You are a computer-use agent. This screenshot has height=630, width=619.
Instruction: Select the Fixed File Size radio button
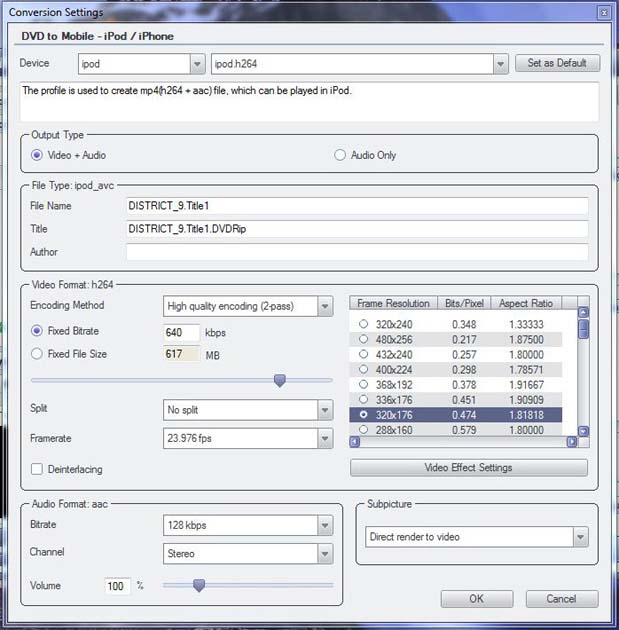point(38,354)
